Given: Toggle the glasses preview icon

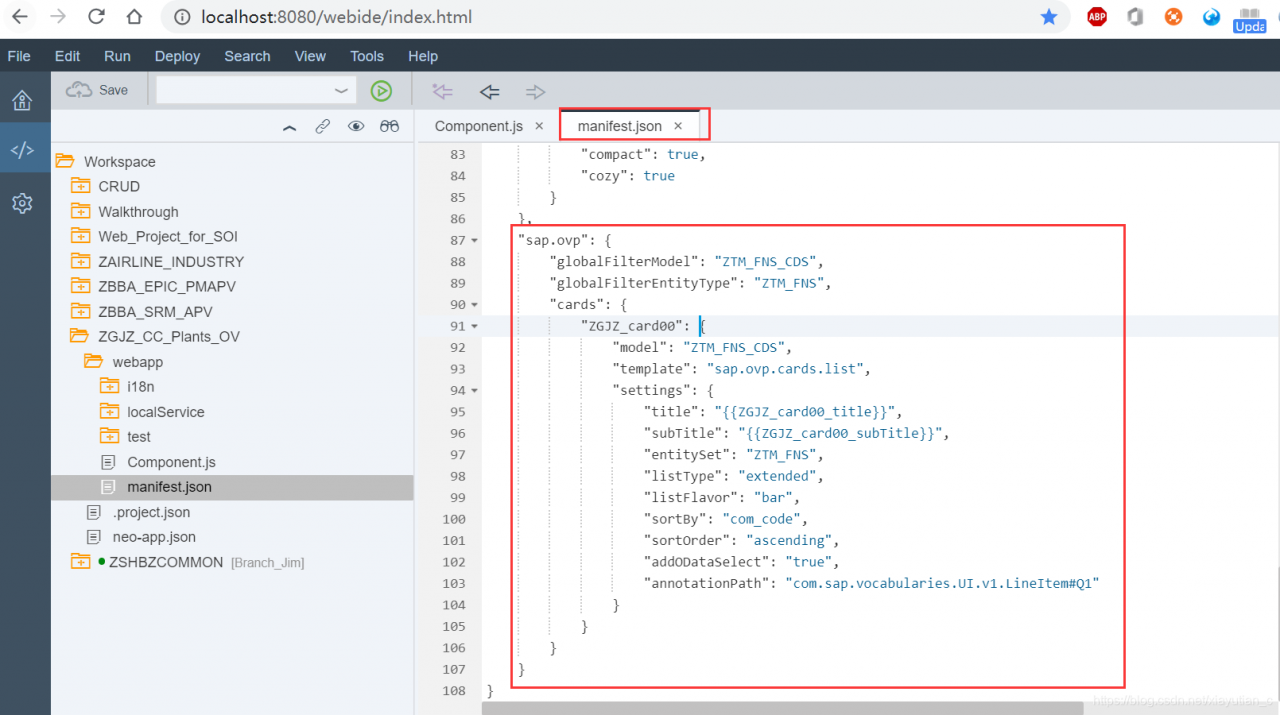Looking at the screenshot, I should (389, 127).
